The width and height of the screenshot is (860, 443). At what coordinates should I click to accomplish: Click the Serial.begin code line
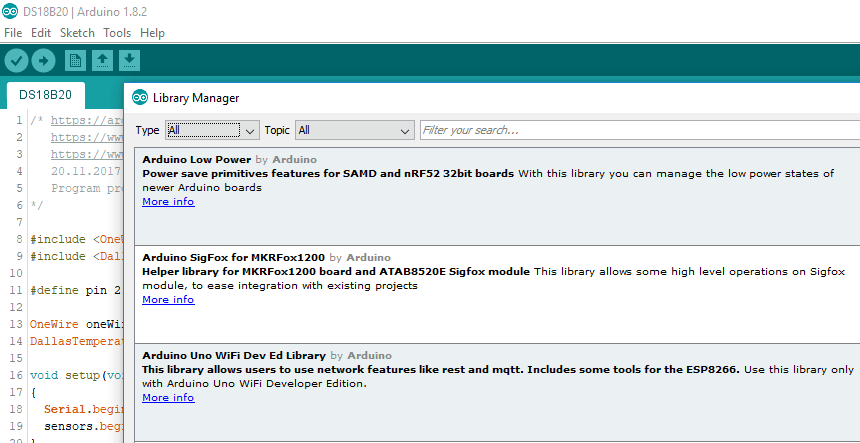pyautogui.click(x=84, y=410)
